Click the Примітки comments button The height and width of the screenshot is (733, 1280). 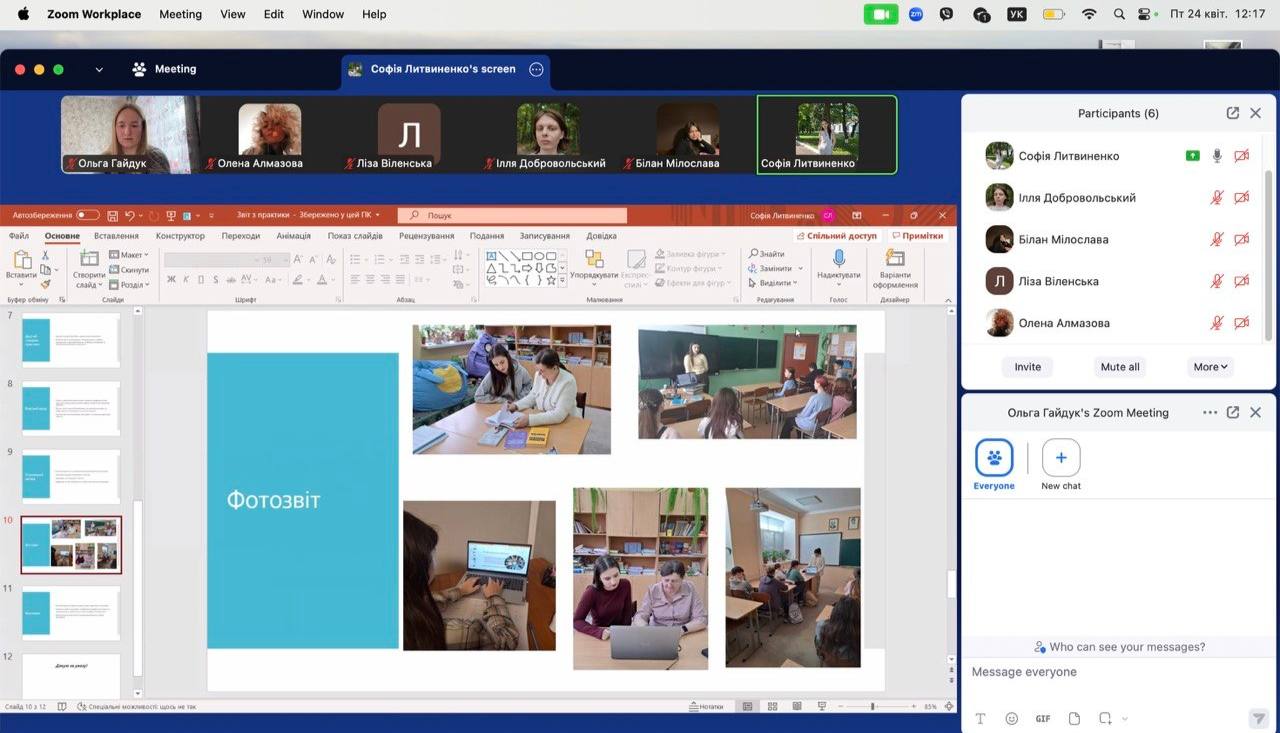coord(917,236)
